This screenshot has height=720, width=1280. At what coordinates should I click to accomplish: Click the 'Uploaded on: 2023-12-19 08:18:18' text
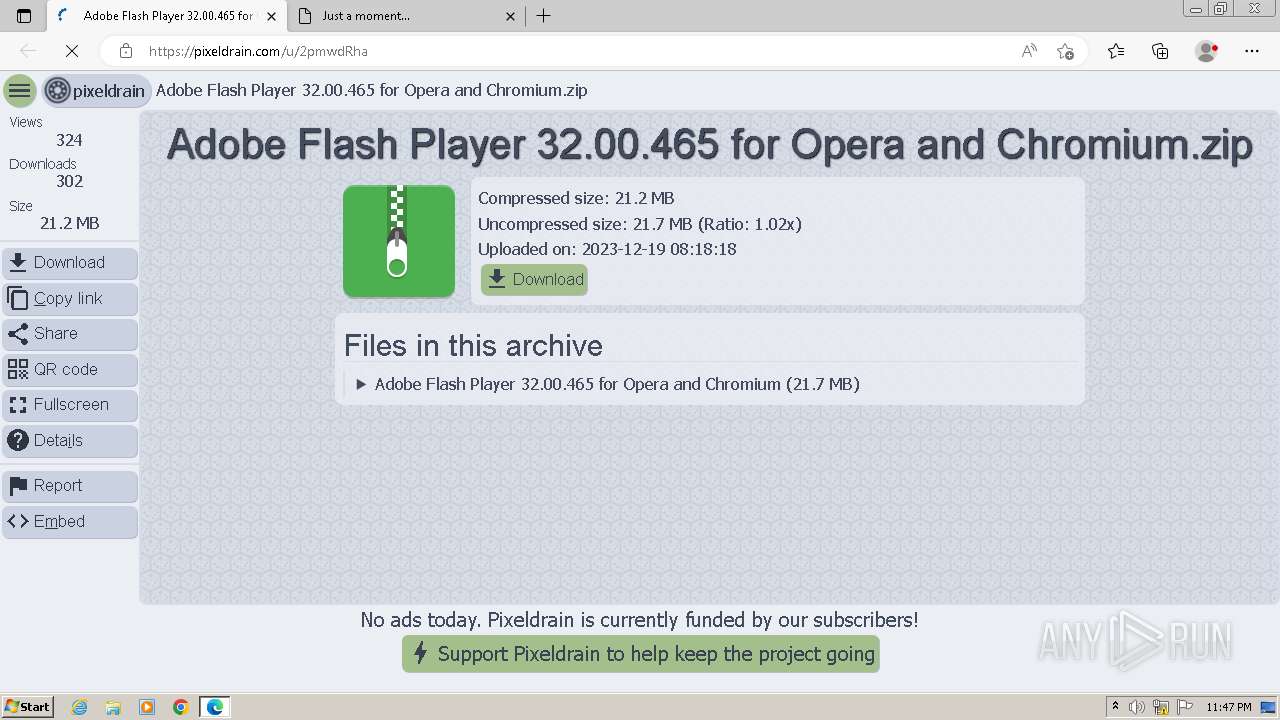pos(607,249)
